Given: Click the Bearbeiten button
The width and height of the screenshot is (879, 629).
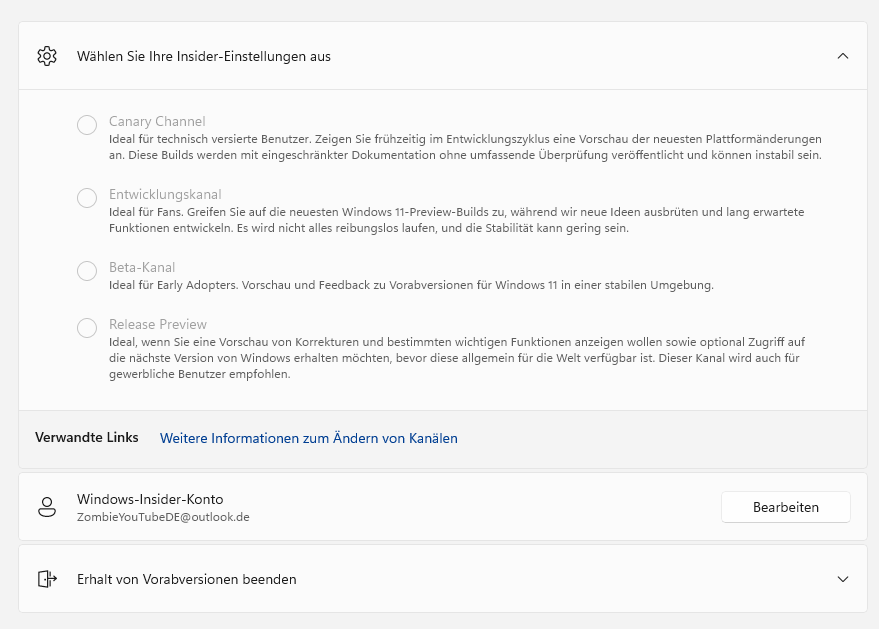Looking at the screenshot, I should [x=785, y=507].
